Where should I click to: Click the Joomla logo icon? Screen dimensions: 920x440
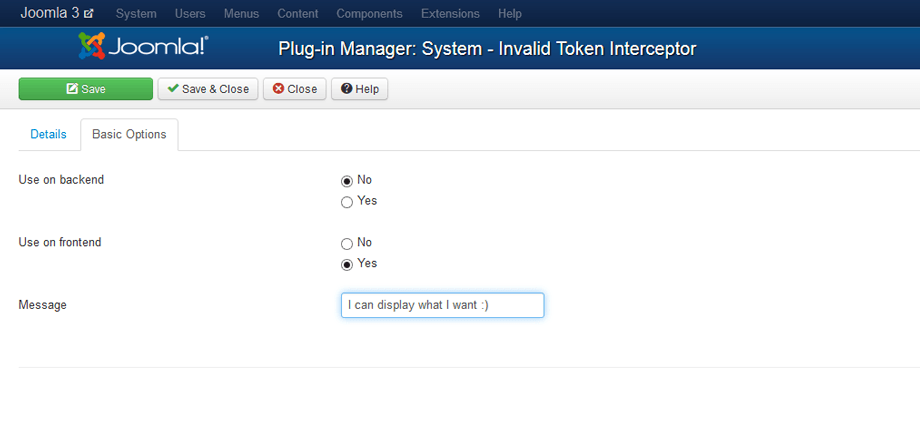[x=92, y=47]
